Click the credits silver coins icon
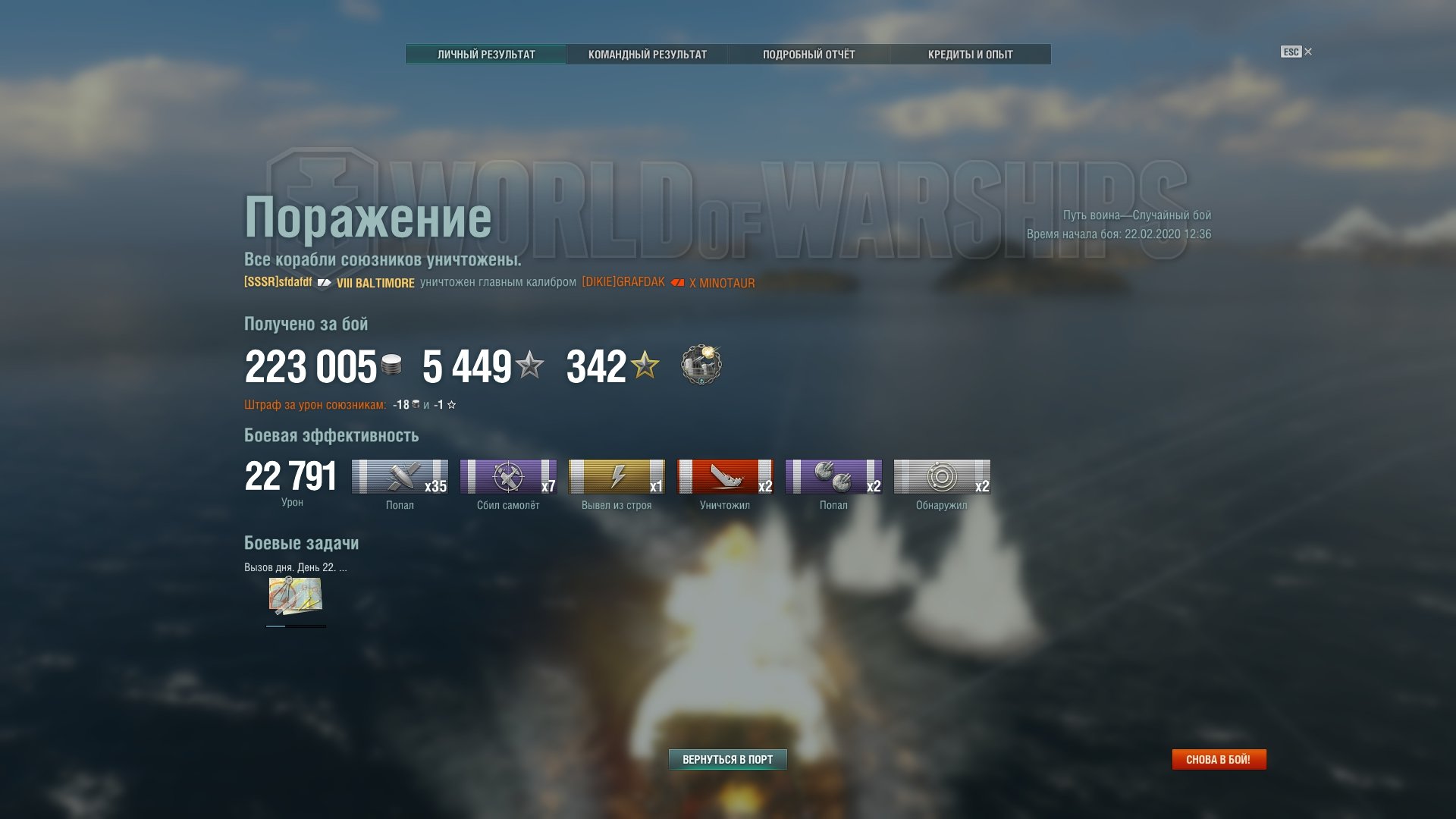Screen dimensions: 1456x819 click(391, 366)
